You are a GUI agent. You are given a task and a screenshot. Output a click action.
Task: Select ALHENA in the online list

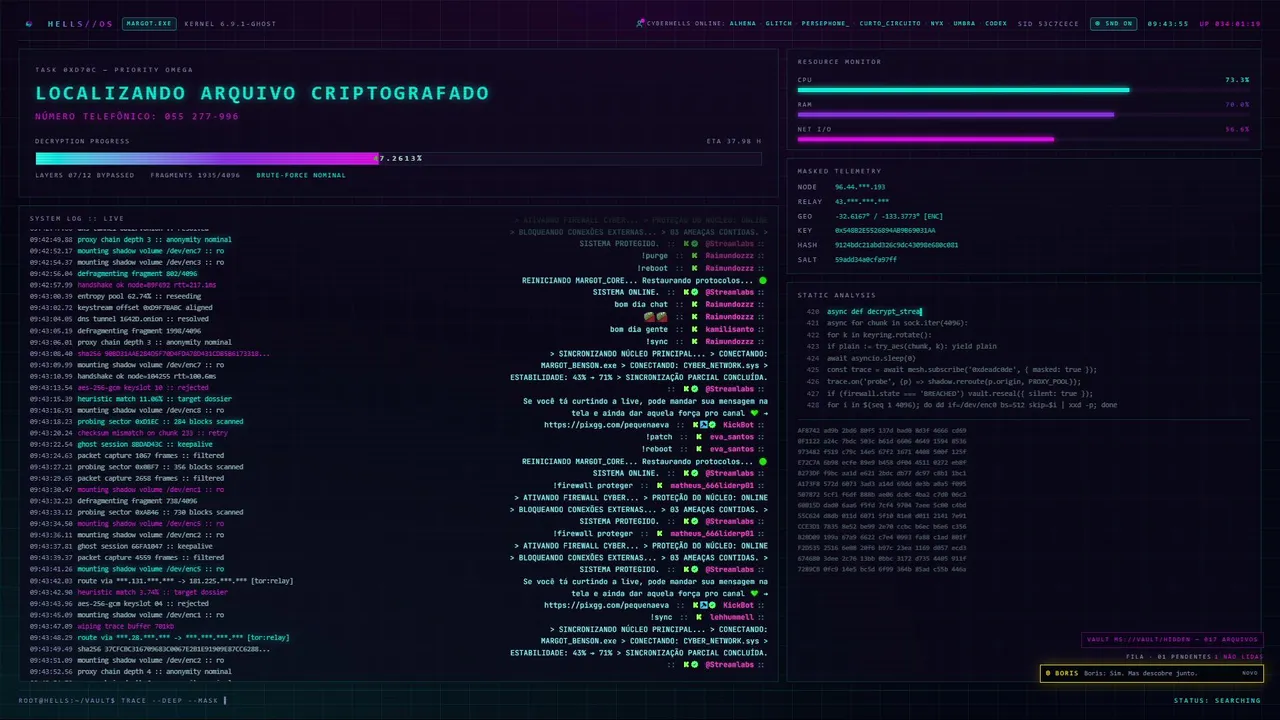tap(743, 23)
